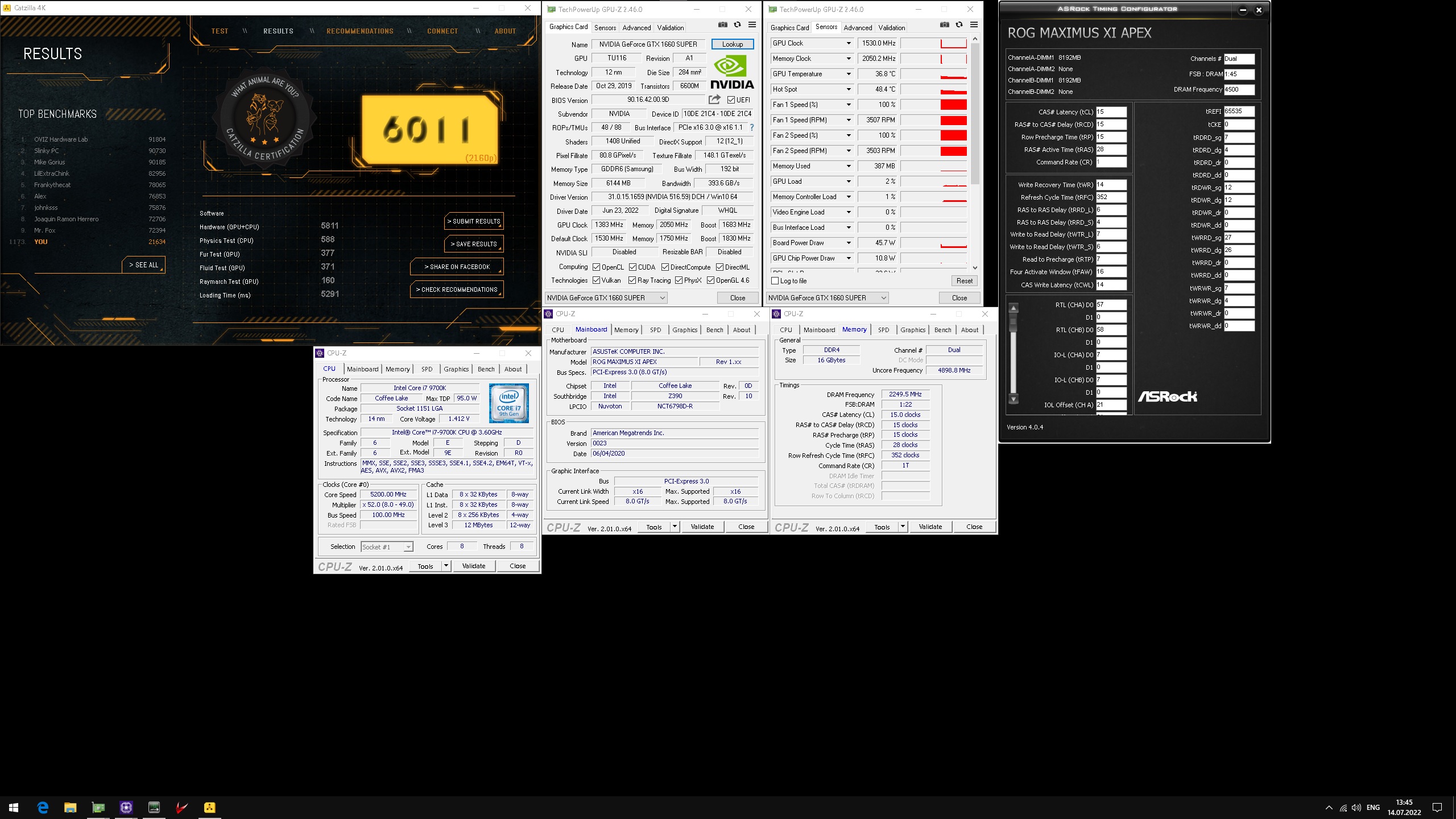Open Bench tab in CPU-Z Mainboard window

tap(715, 330)
